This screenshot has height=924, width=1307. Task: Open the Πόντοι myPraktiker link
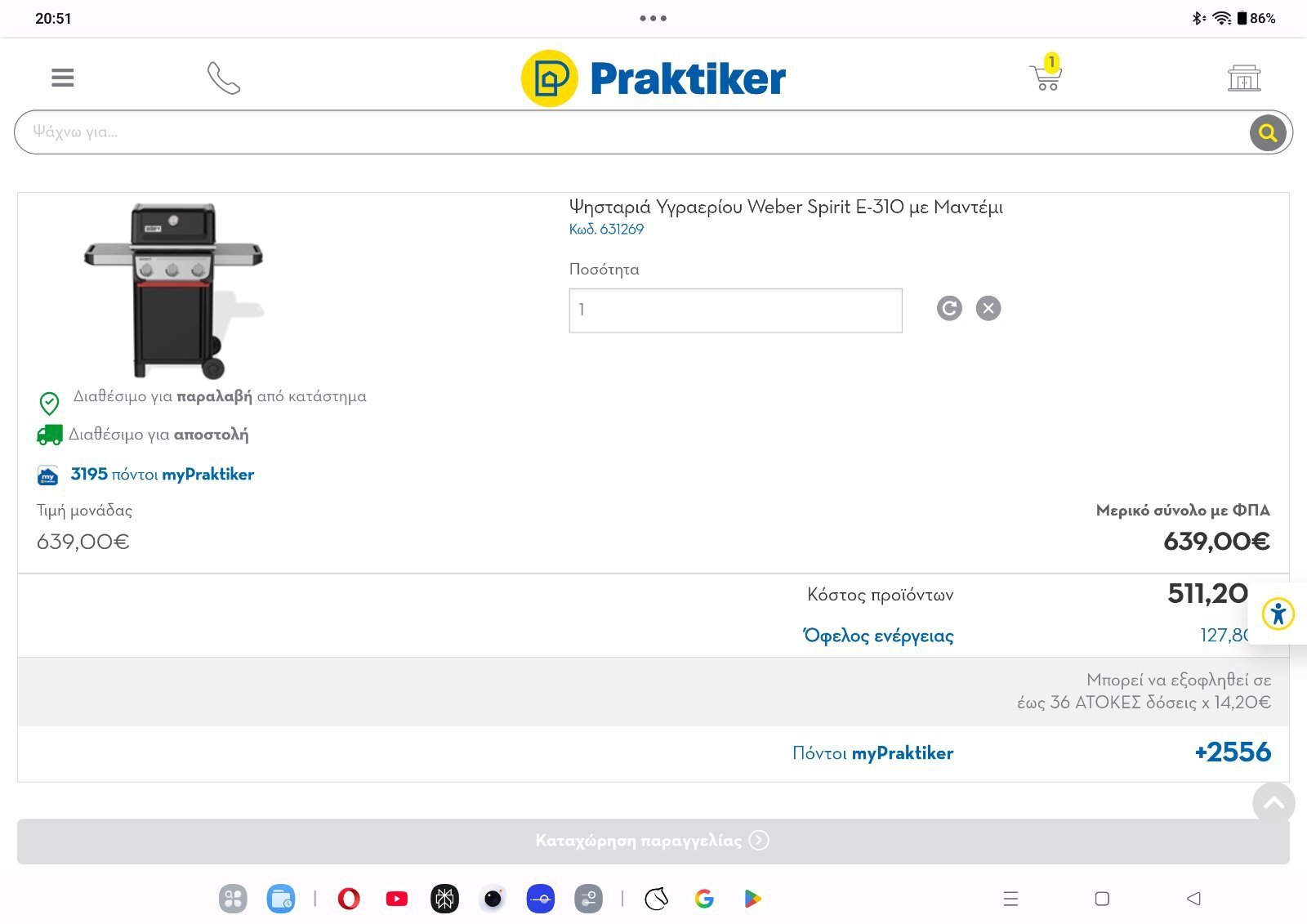click(872, 753)
